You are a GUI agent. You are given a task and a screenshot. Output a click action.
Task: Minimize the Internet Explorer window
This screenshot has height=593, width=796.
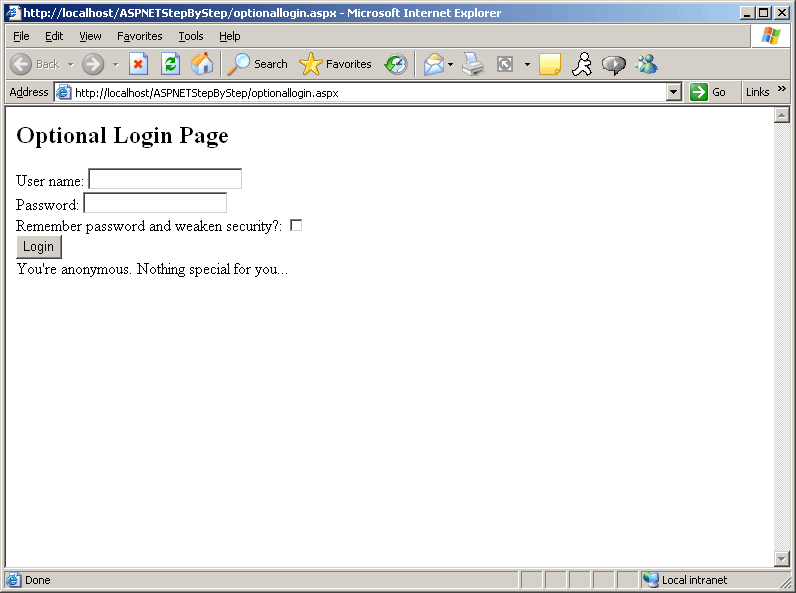coord(746,13)
